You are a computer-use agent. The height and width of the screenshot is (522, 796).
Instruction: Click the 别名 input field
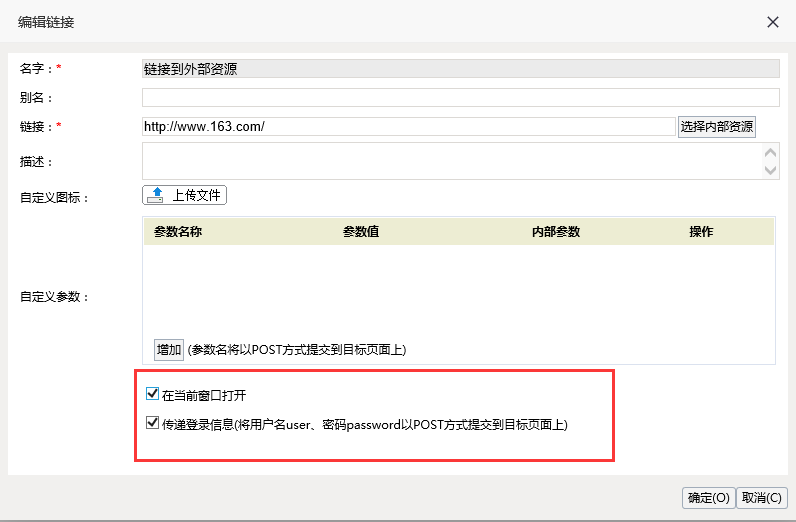[460, 97]
